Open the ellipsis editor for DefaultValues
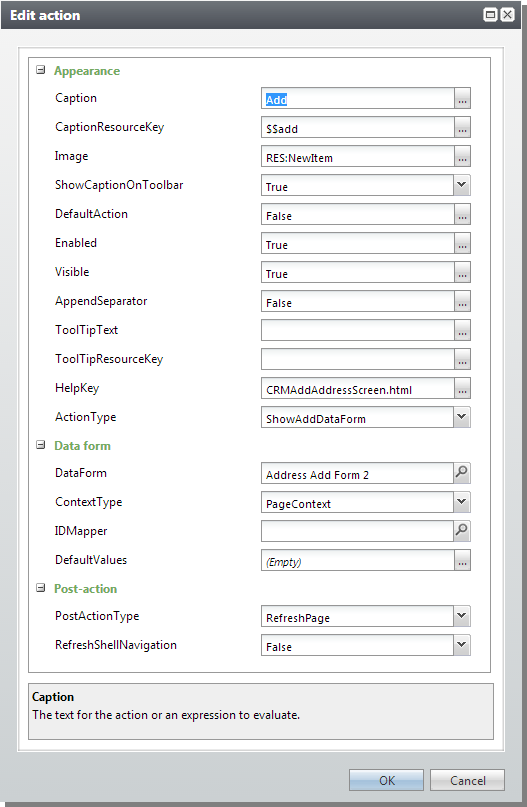Viewport: 527px width, 807px height. tap(462, 560)
